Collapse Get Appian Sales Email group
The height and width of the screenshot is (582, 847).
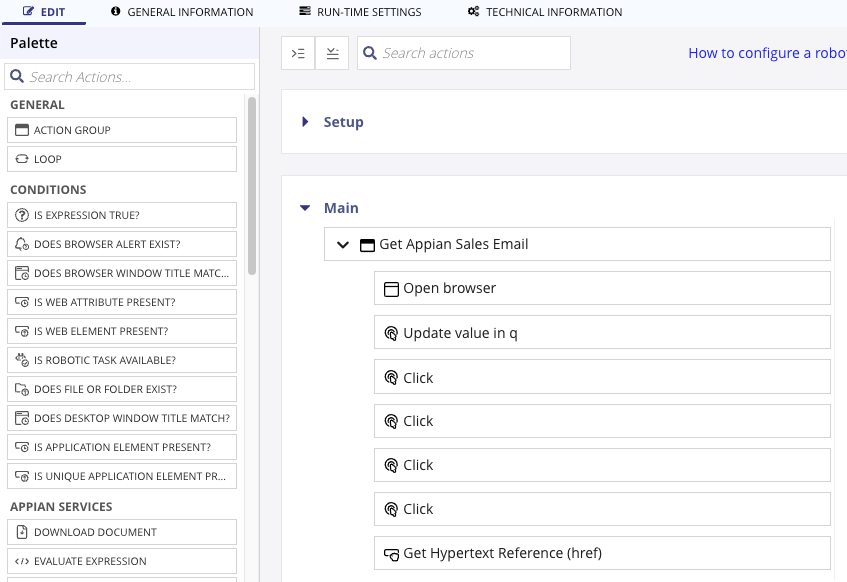tap(343, 244)
